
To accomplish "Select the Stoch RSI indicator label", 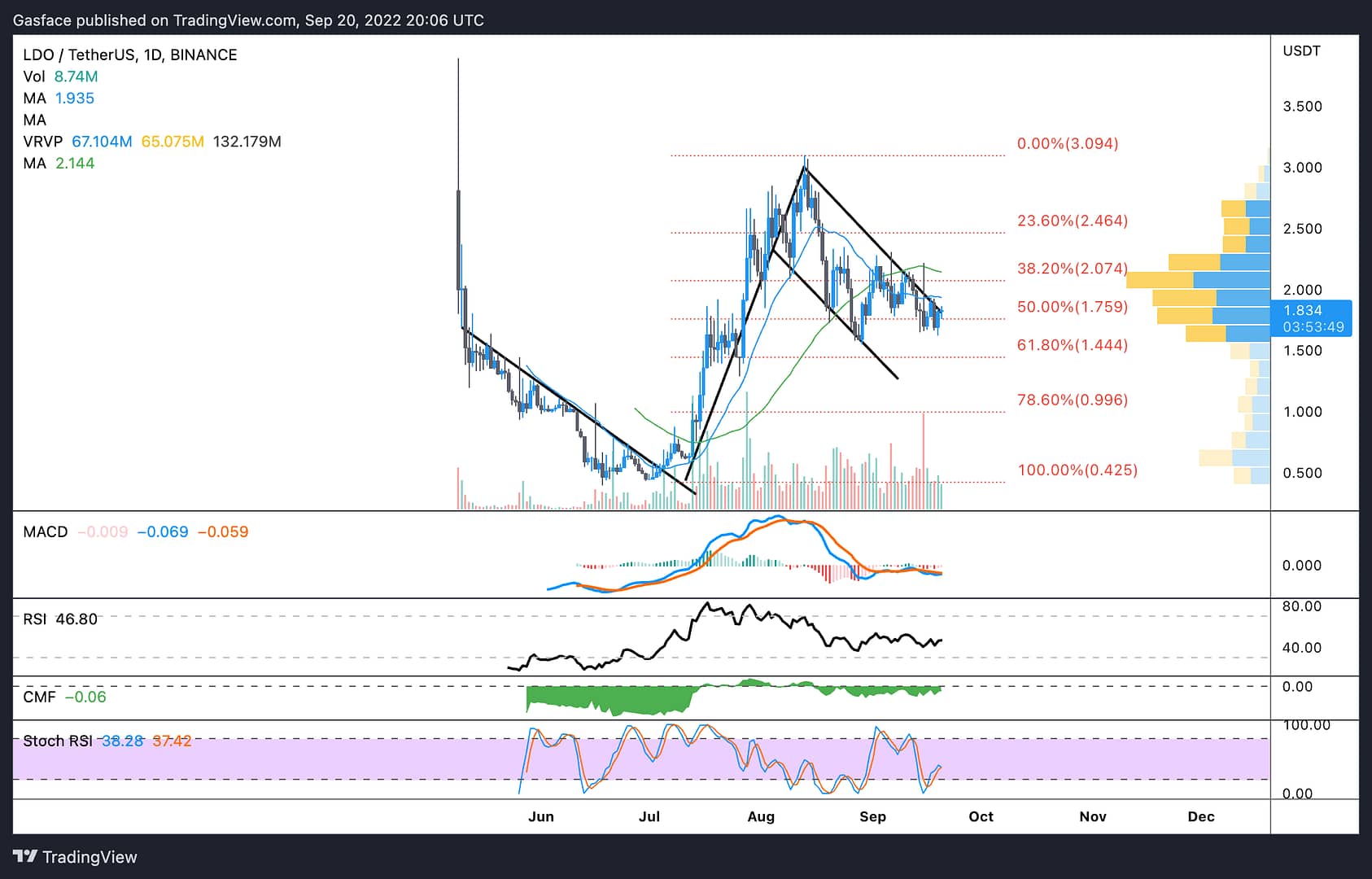I will point(57,741).
